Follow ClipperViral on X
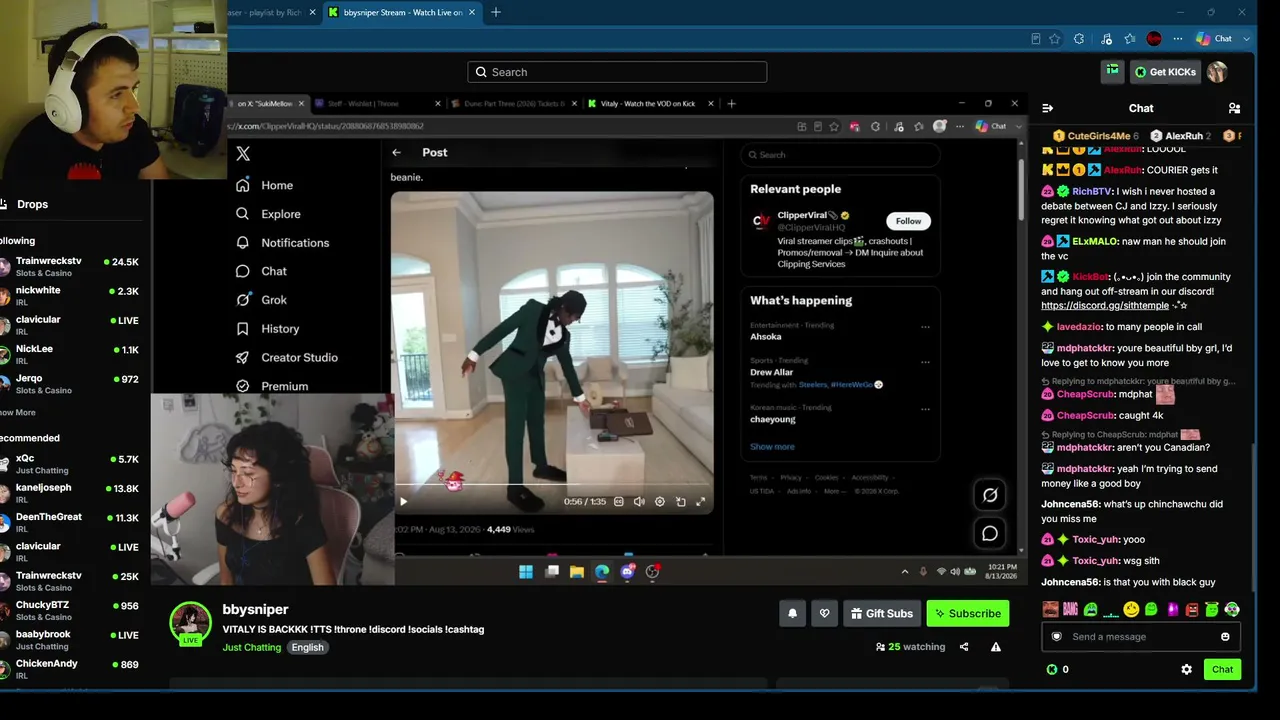The image size is (1280, 720). 908,221
